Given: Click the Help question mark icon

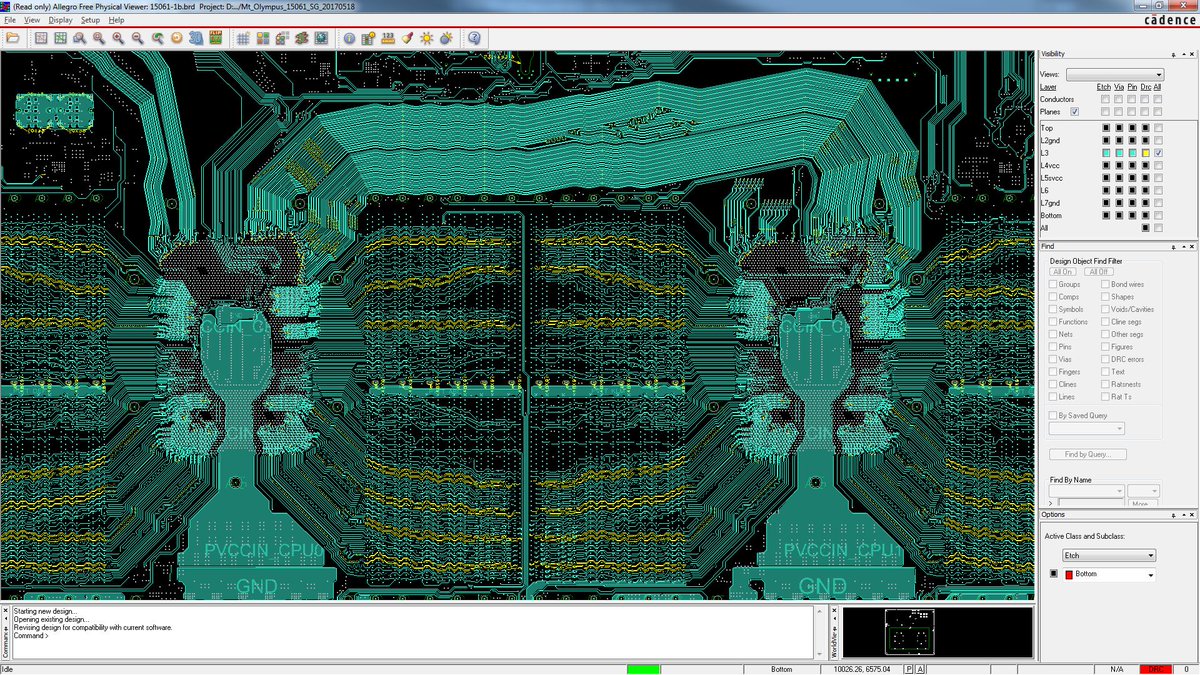Looking at the screenshot, I should tap(474, 38).
